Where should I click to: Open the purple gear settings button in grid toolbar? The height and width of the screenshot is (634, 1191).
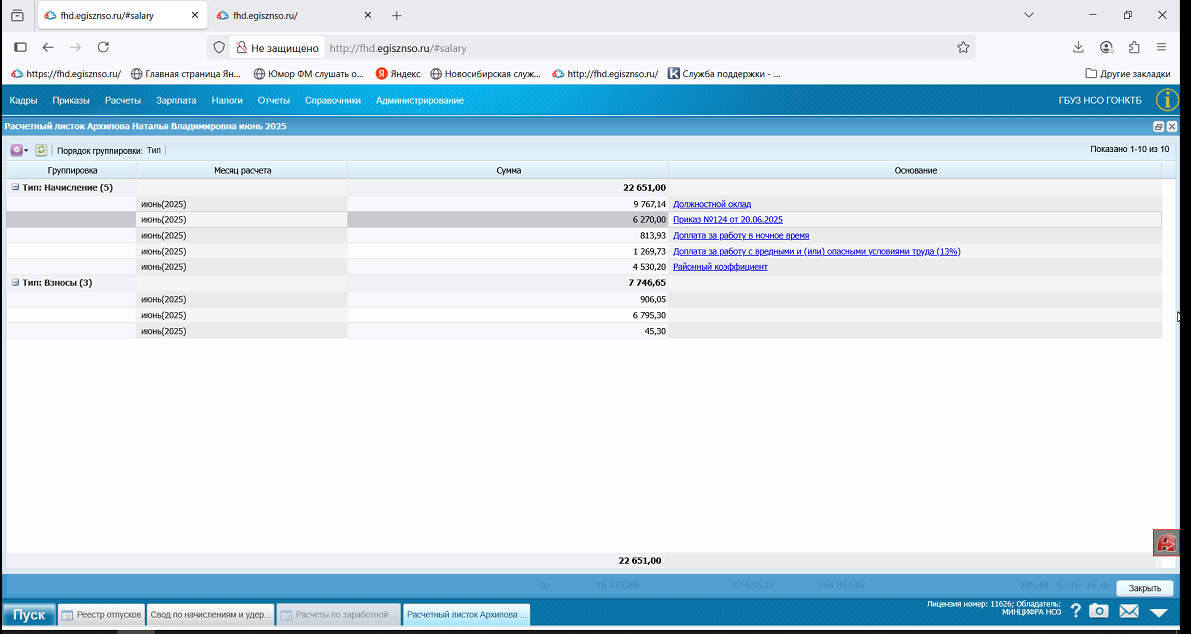(x=16, y=150)
